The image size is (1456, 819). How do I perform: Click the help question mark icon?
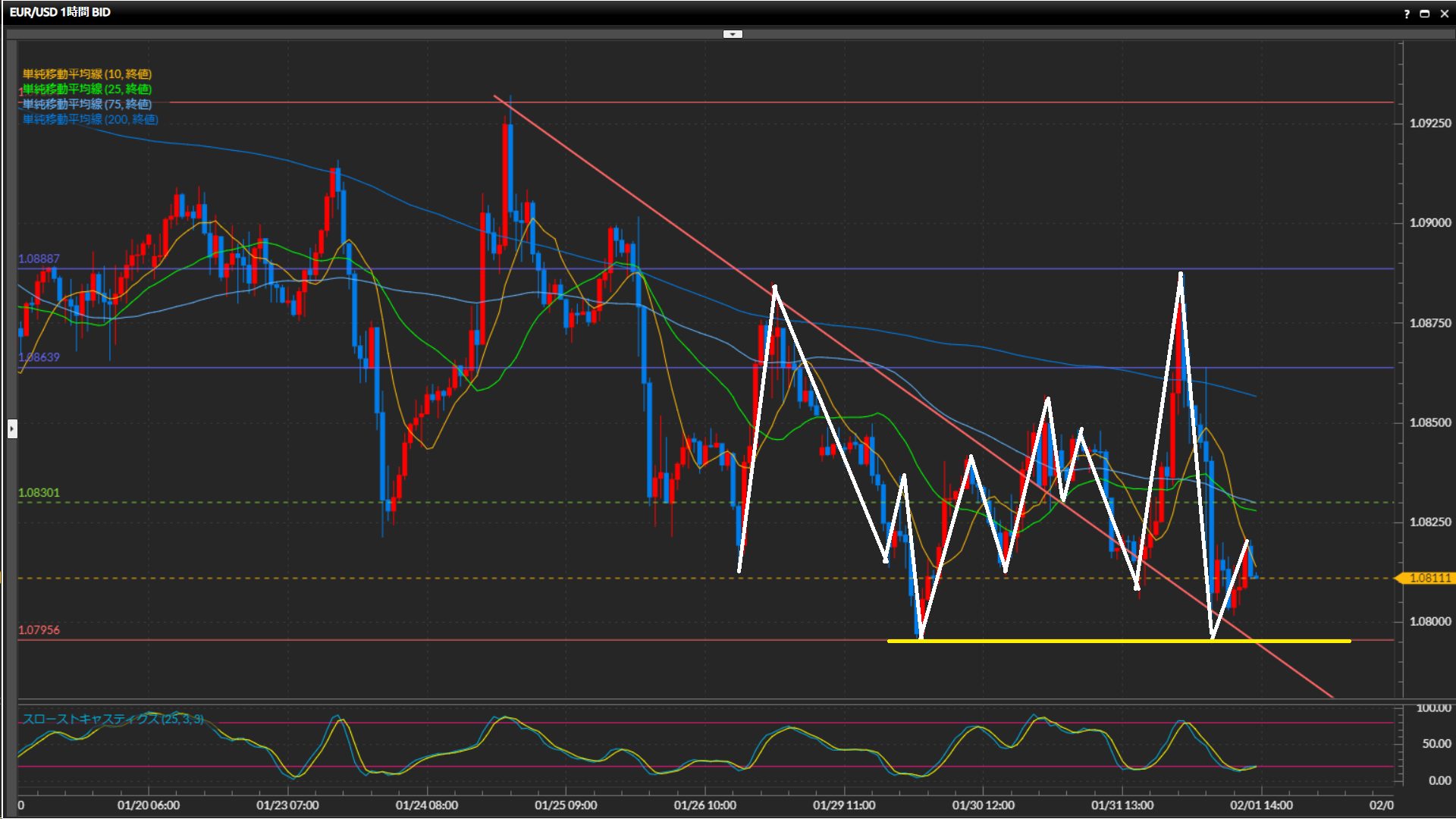point(1407,13)
